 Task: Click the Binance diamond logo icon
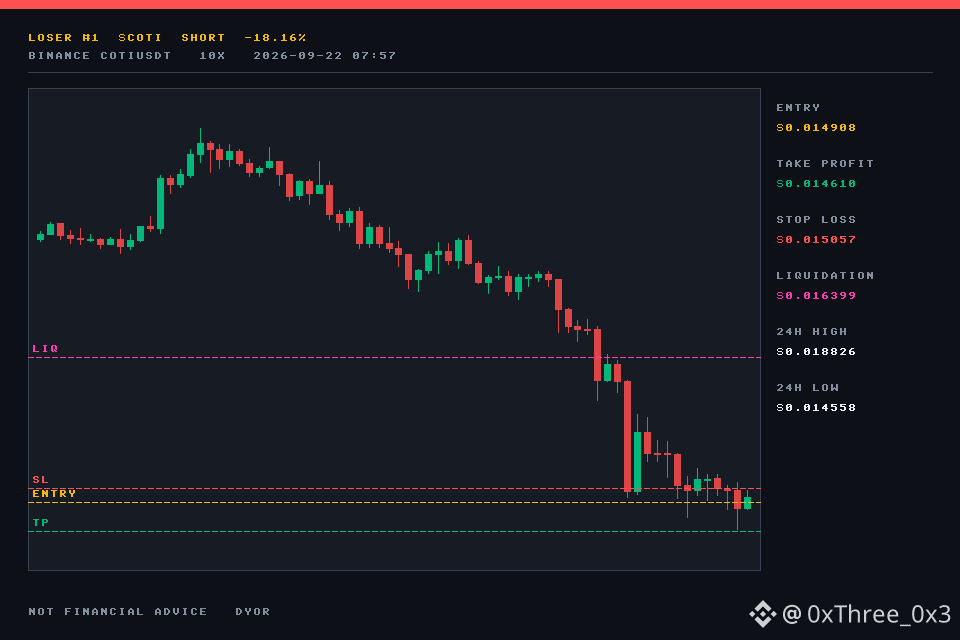pos(763,614)
